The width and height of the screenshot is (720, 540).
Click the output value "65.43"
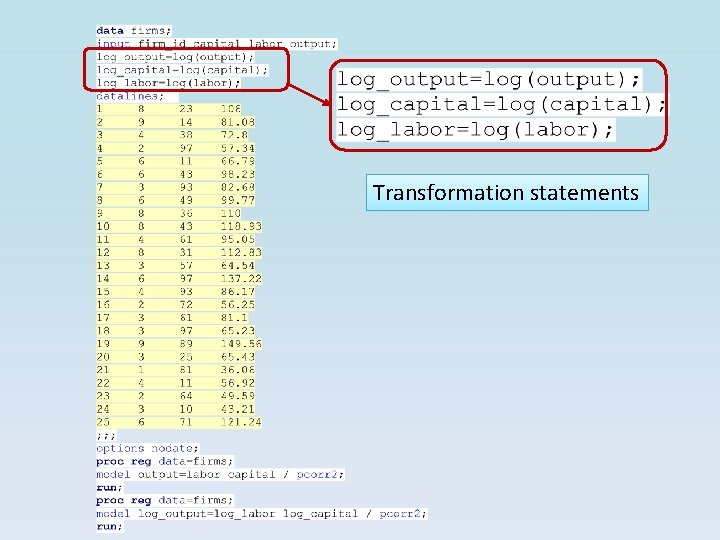pyautogui.click(x=237, y=357)
